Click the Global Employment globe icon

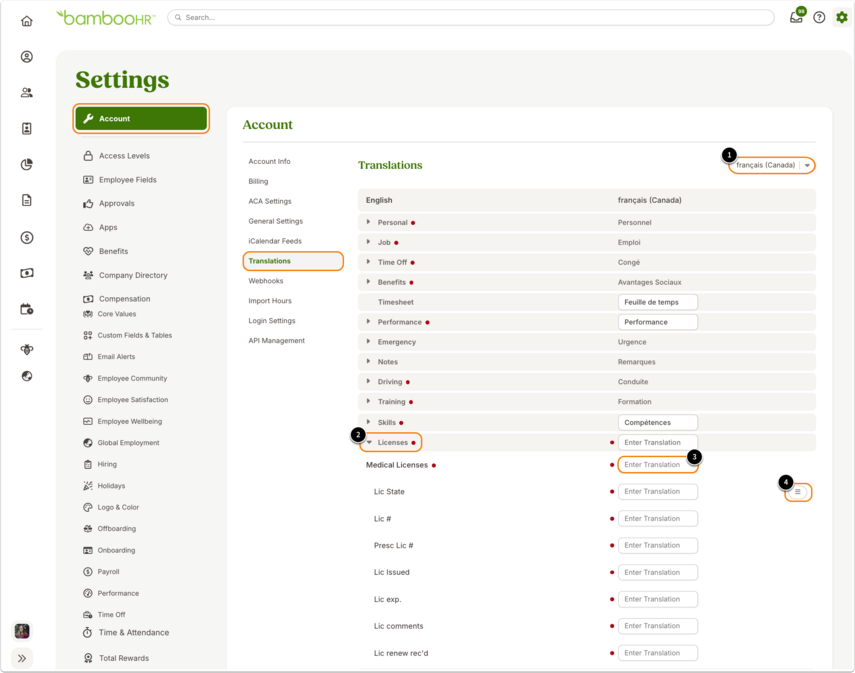point(88,443)
